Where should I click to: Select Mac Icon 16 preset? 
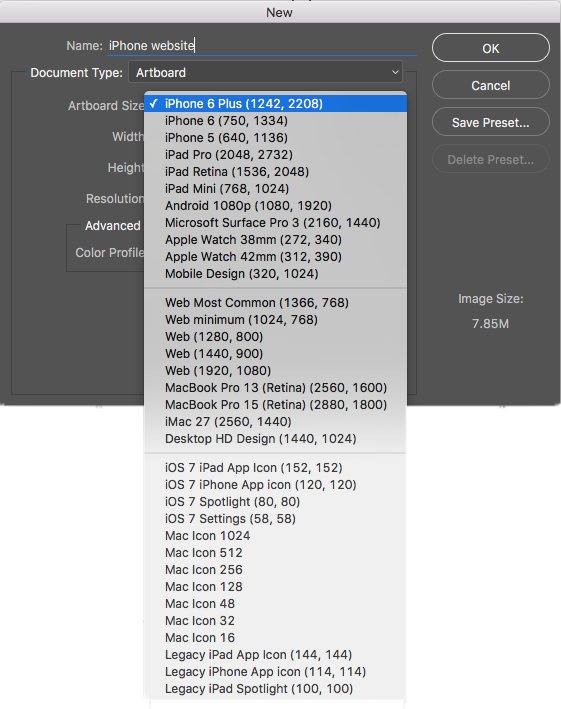click(275, 638)
